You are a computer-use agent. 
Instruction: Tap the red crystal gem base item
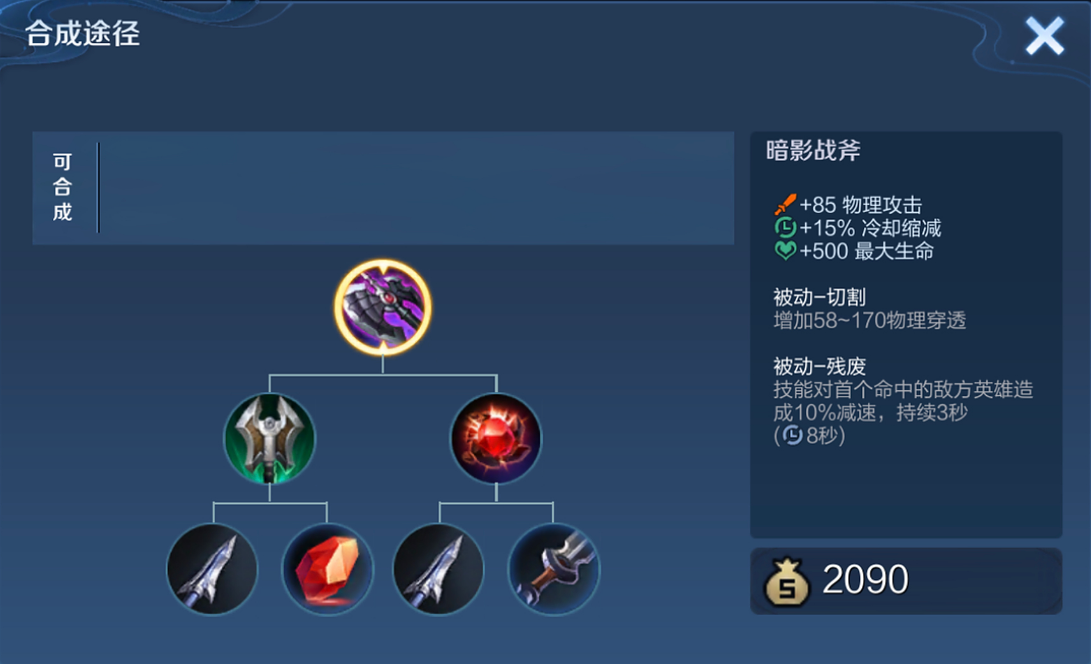pos(327,569)
